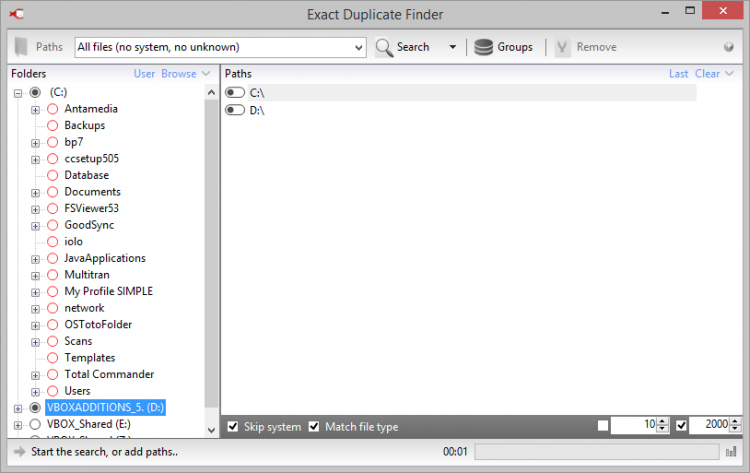The image size is (750, 473).
Task: Collapse the (C:) drive tree node
Action: pyautogui.click(x=18, y=93)
